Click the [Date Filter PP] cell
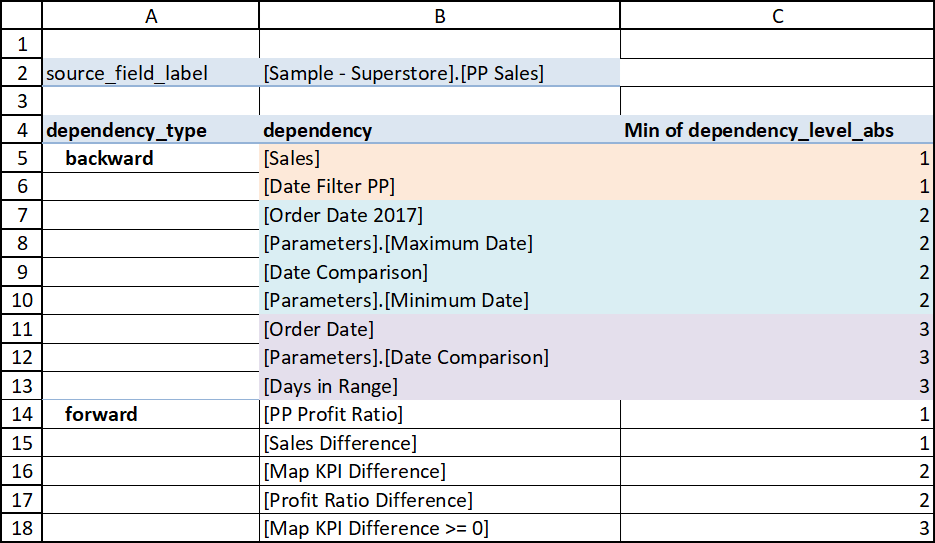 click(x=439, y=186)
